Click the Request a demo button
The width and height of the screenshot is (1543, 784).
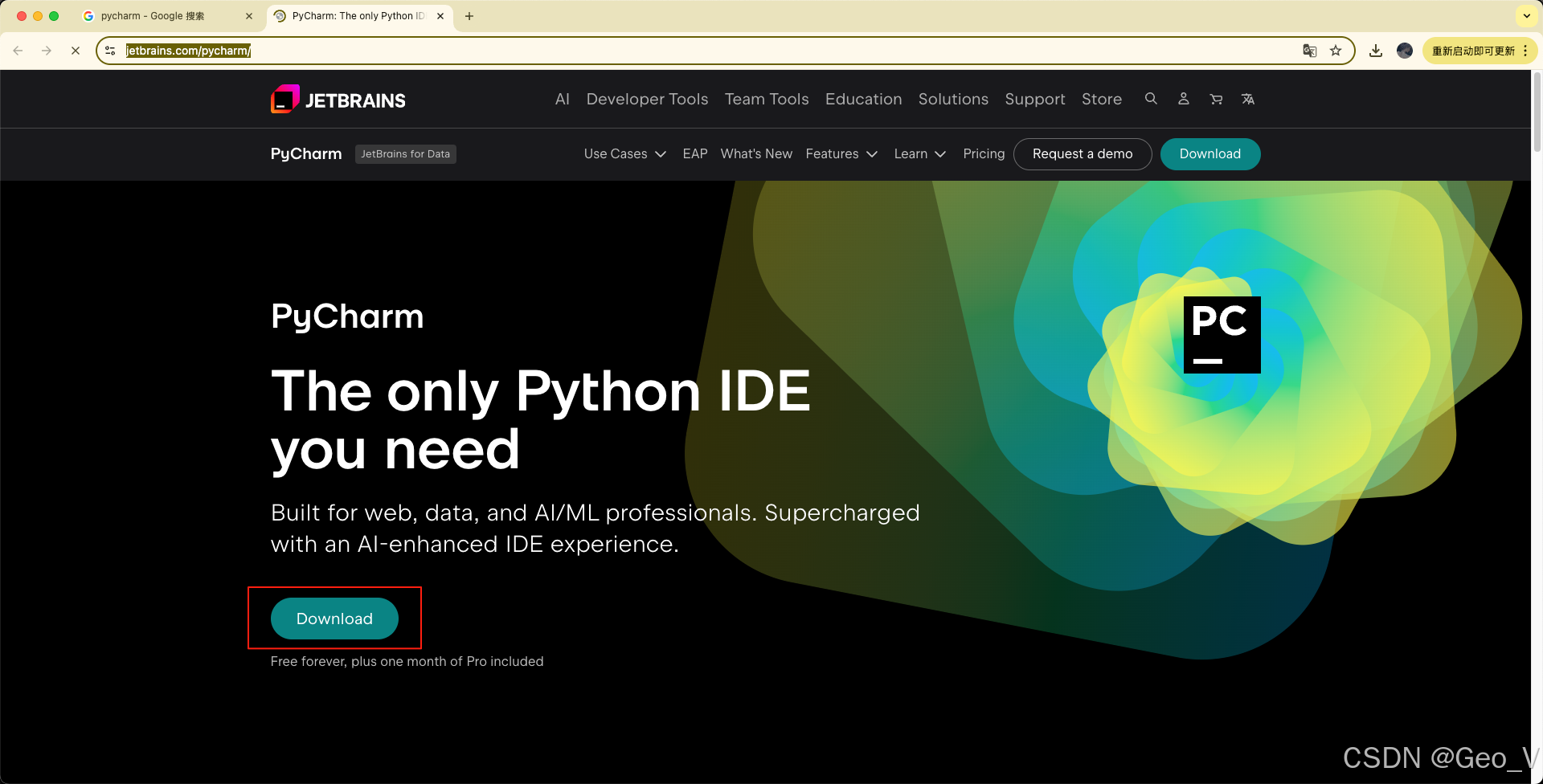tap(1083, 153)
